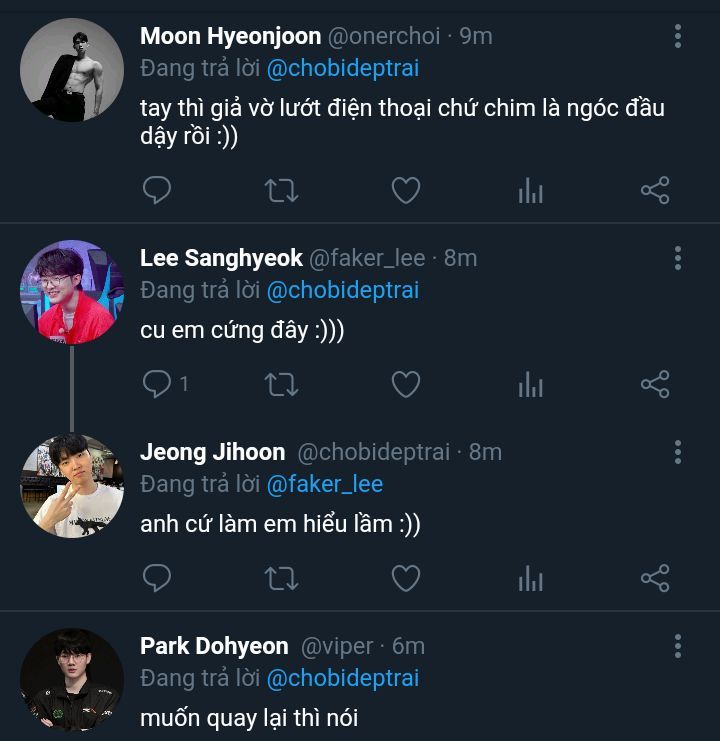Screen dimensions: 720x741
Task: Reply to Moon Hyeonjoon's tweet
Action: click(157, 190)
